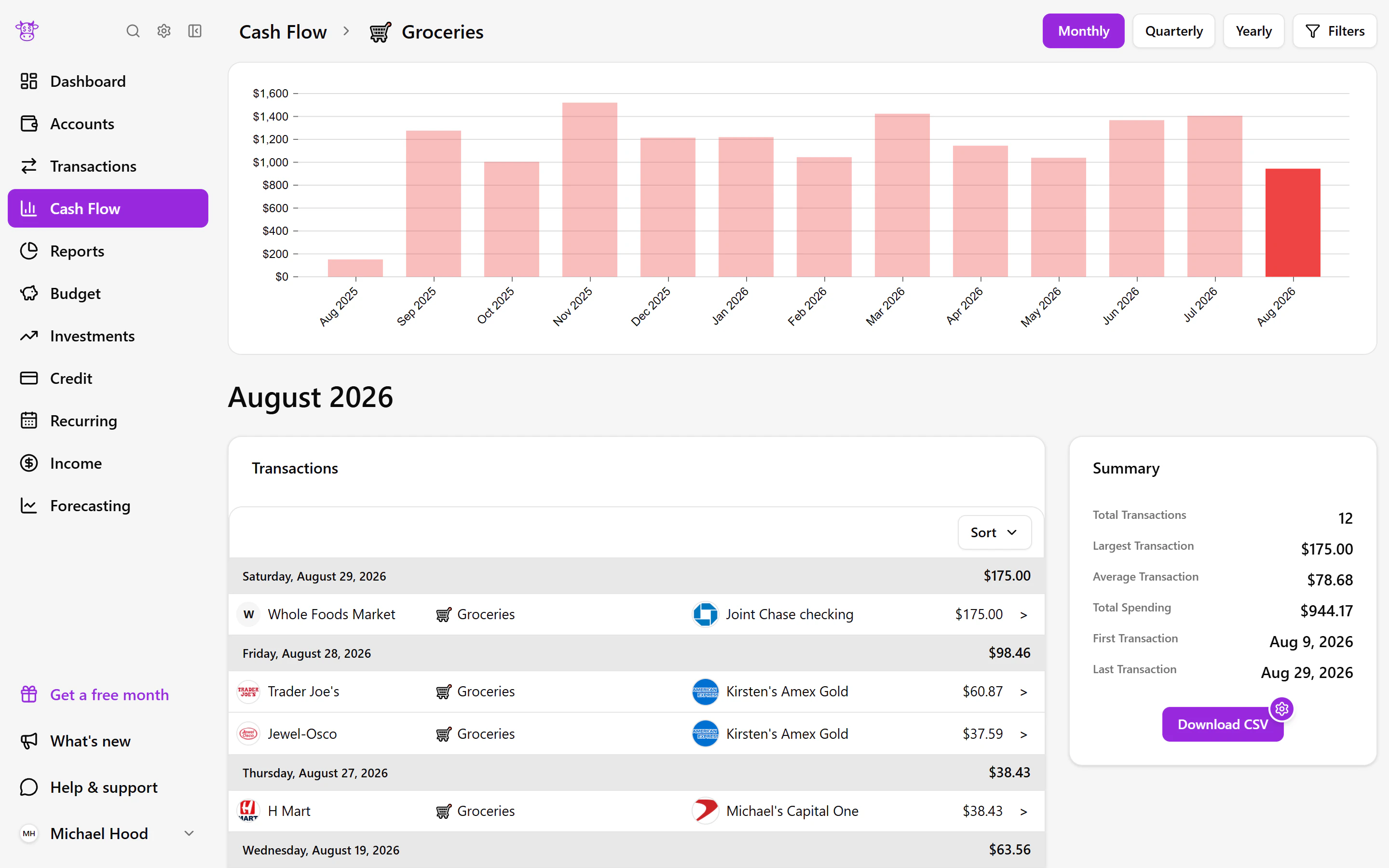The image size is (1389, 868).
Task: Select Cash Flow in sidebar
Action: tap(108, 208)
